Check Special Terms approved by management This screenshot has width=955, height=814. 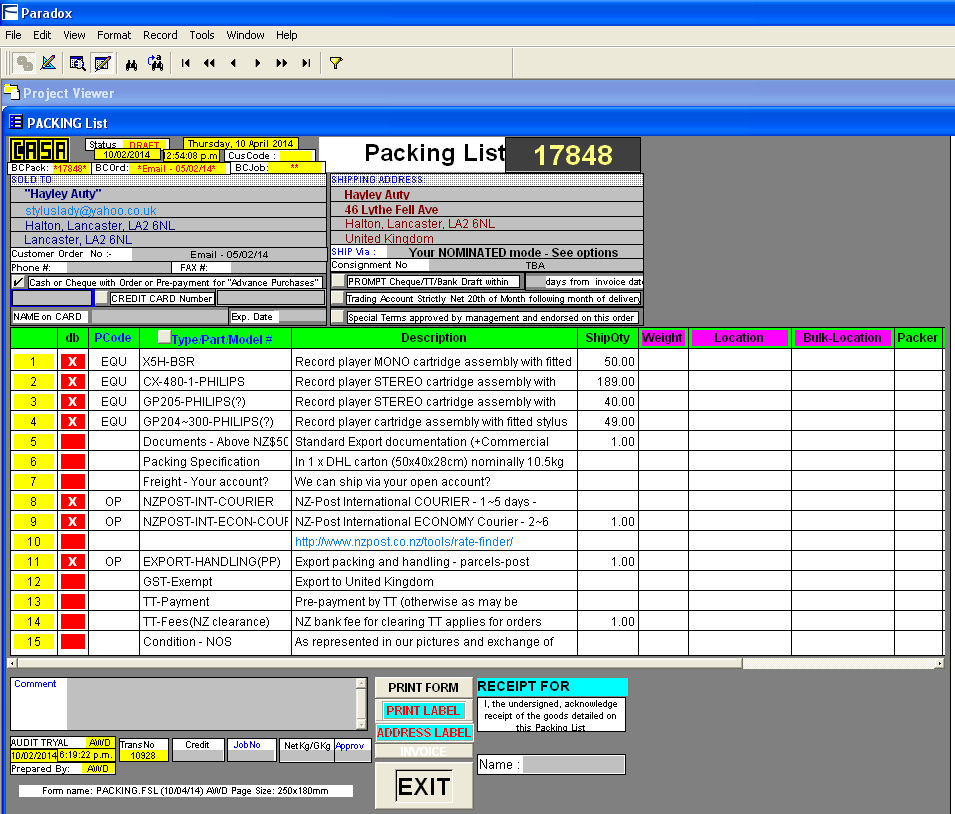coord(337,317)
